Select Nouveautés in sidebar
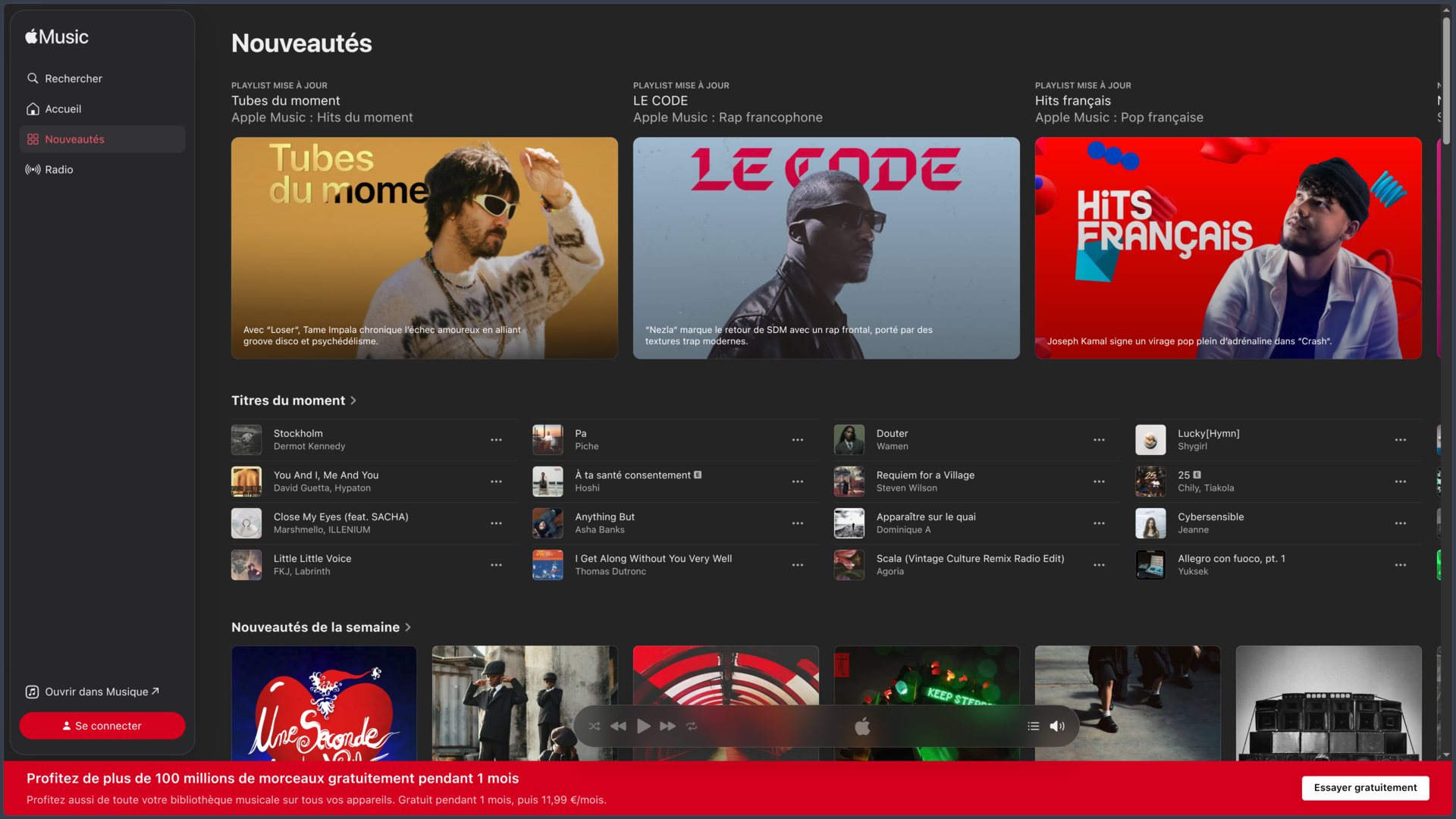 coord(102,140)
